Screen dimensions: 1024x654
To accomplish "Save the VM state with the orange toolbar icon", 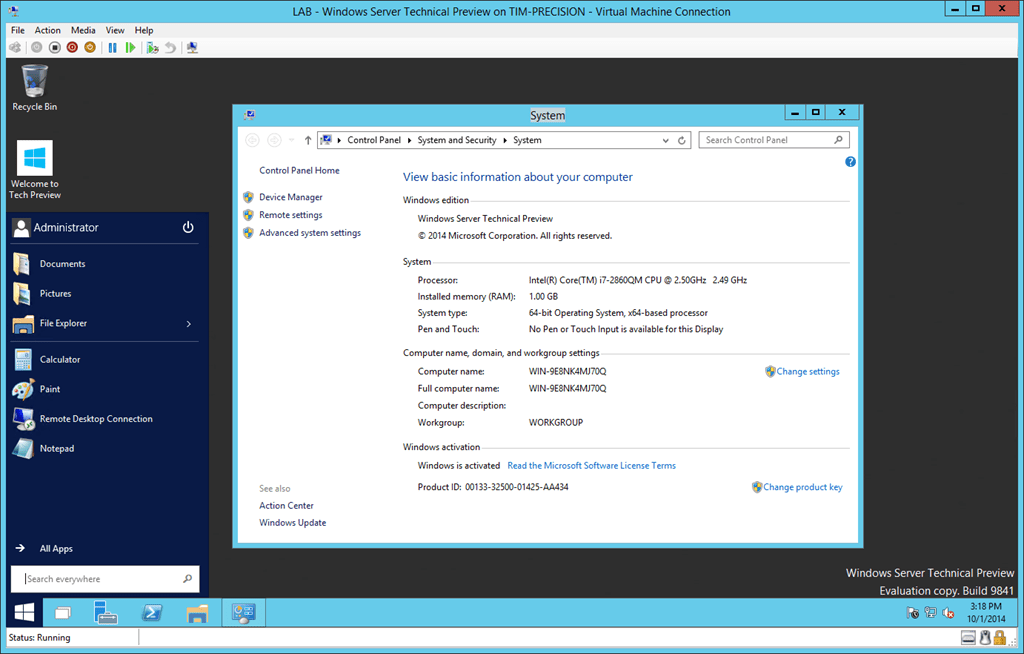I will tap(87, 47).
